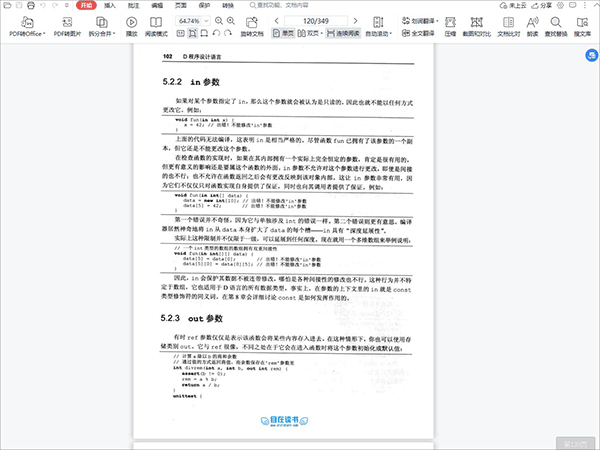Select fit width view icon
Viewport: 600px width, 450px height.
coord(204,33)
